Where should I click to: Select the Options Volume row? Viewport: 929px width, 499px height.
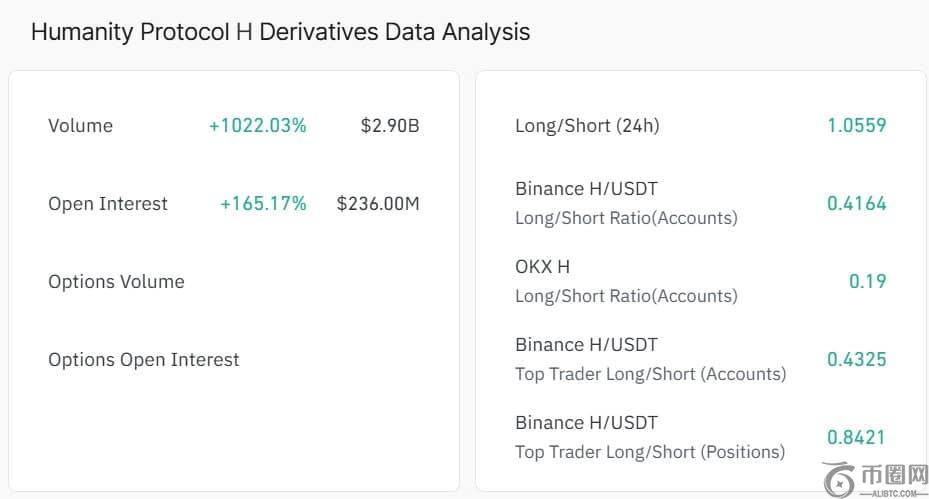click(x=116, y=282)
